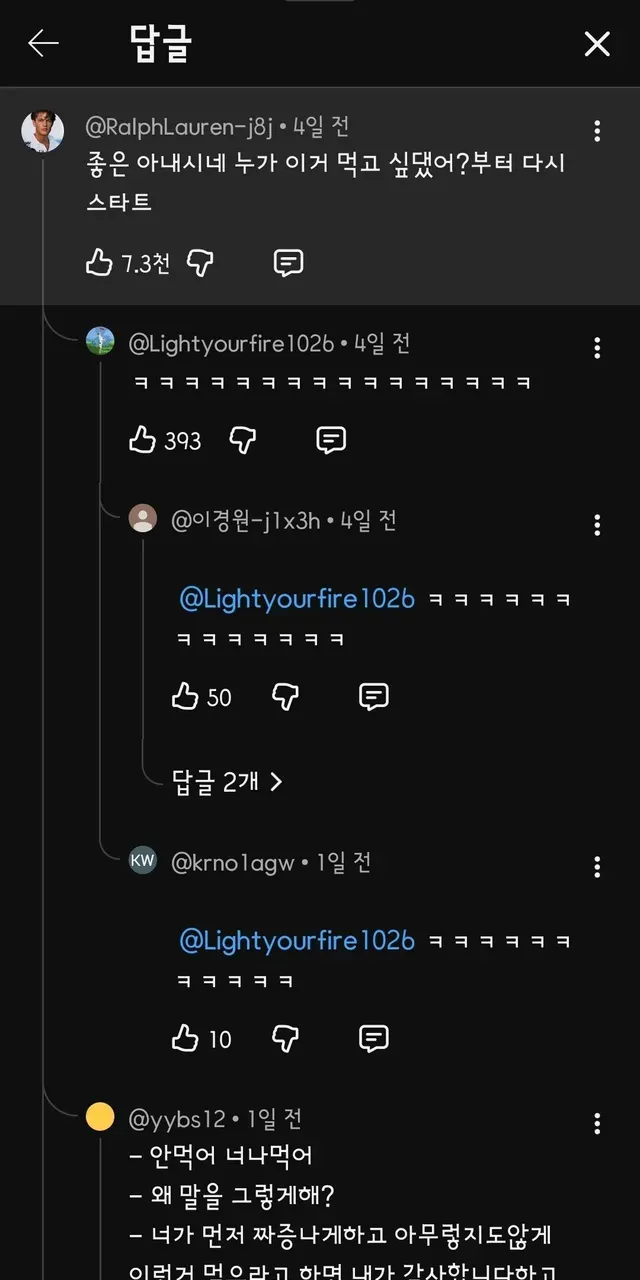Expand the 답글 2개 replies
This screenshot has width=640, height=1280.
pos(228,782)
